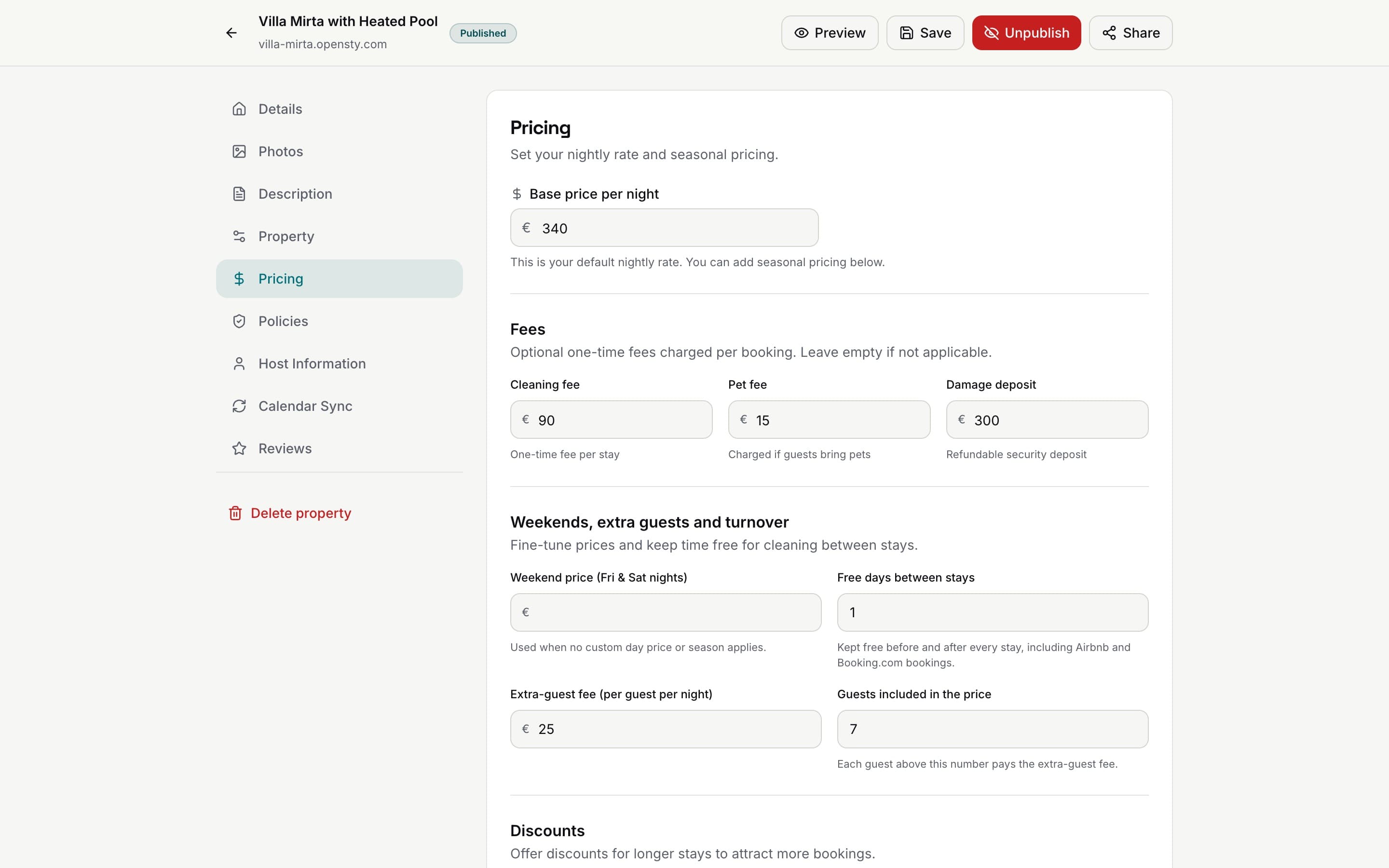Screen dimensions: 1389x868
Task: Click the trash icon beside Delete property
Action: tap(235, 513)
